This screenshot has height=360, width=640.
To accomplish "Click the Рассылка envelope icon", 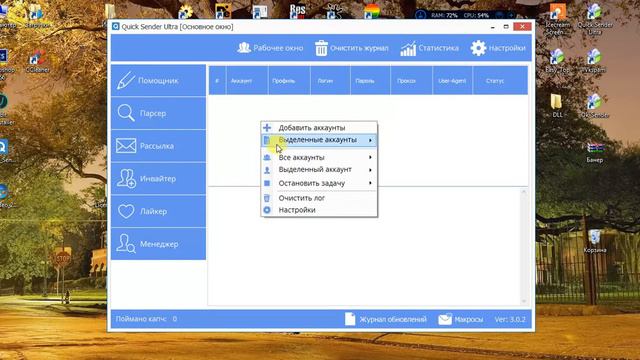I will (x=126, y=146).
